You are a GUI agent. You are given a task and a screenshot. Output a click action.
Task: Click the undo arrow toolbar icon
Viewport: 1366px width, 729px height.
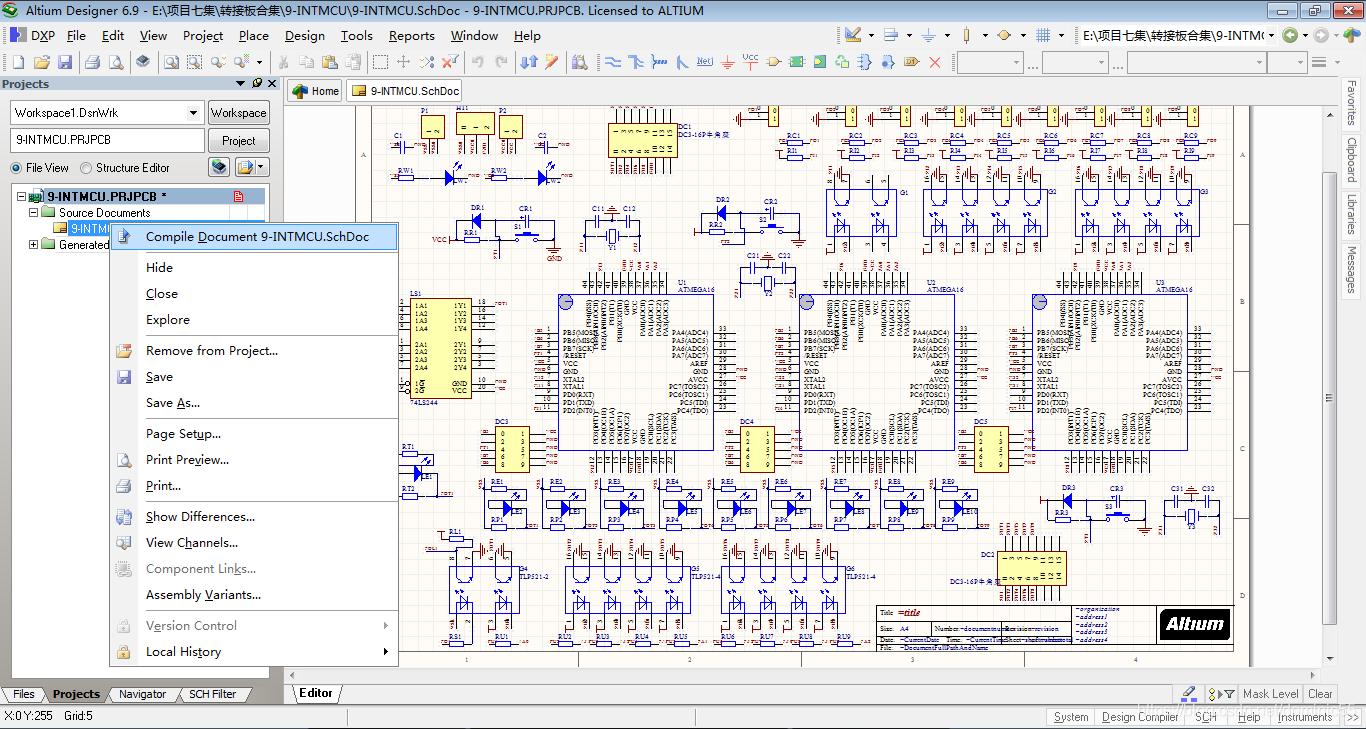477,62
